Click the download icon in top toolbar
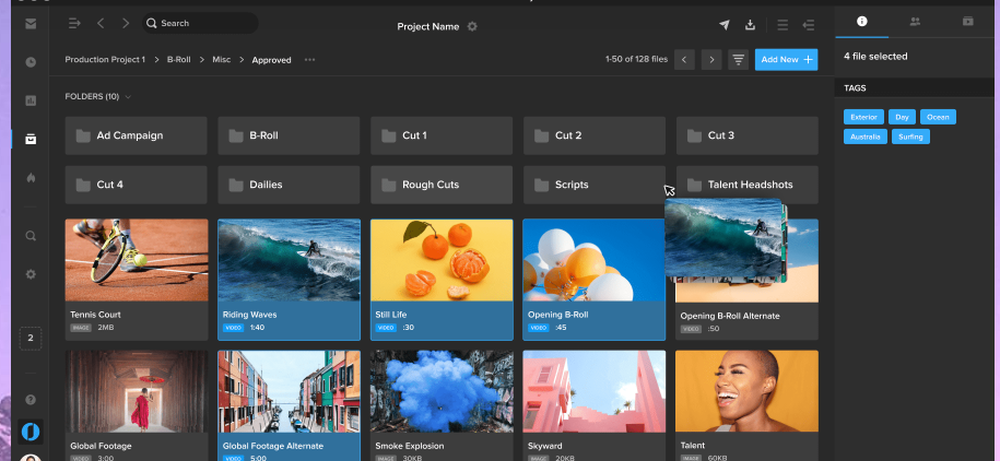Viewport: 1000px width, 461px height. click(x=750, y=25)
